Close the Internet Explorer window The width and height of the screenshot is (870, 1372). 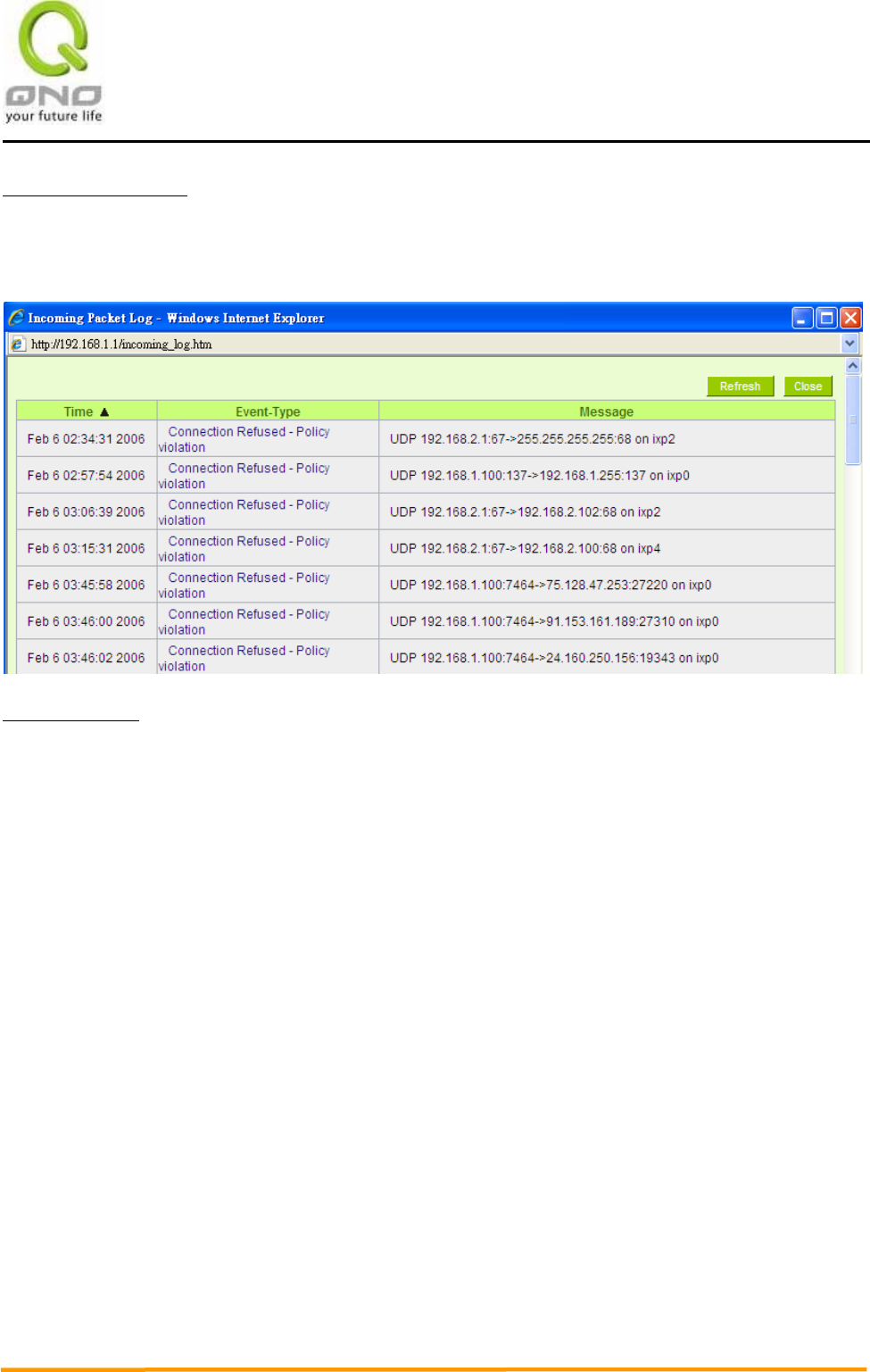tap(850, 318)
